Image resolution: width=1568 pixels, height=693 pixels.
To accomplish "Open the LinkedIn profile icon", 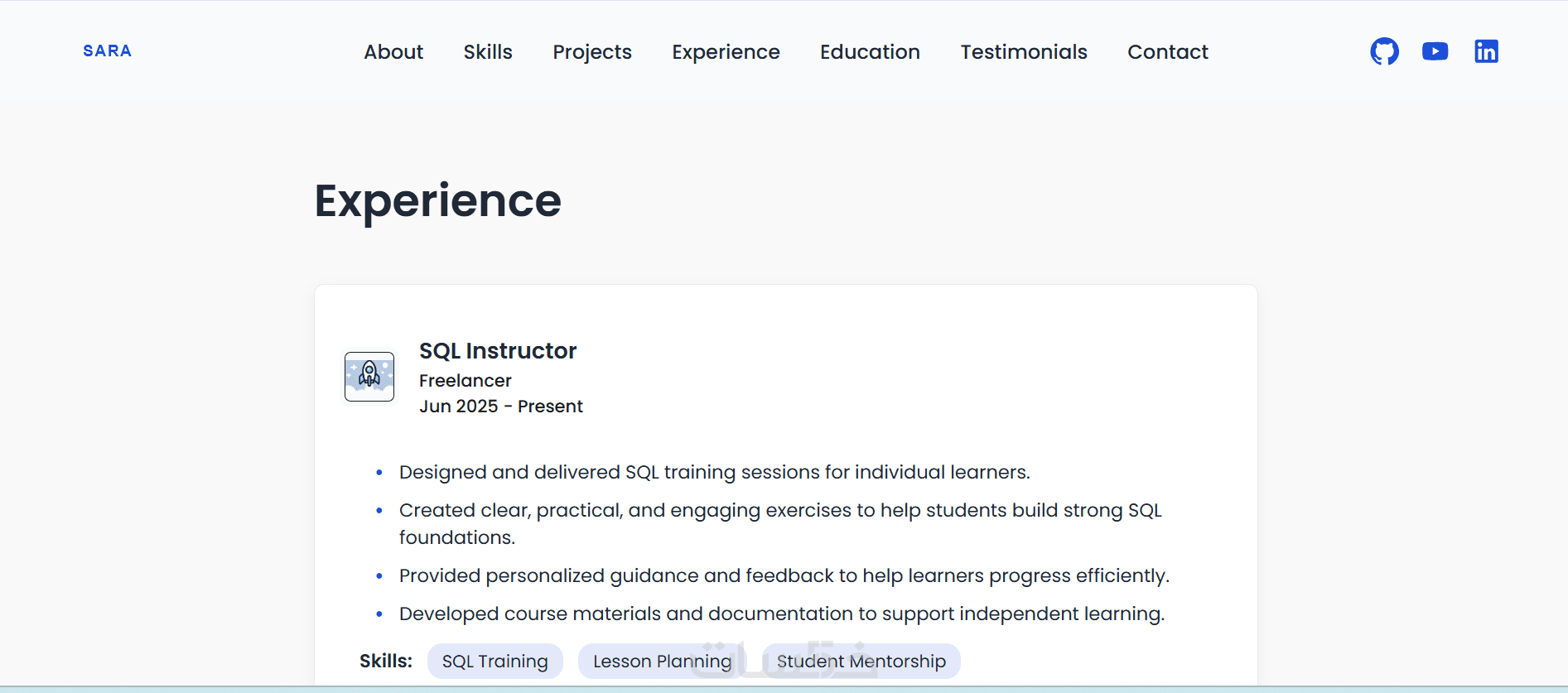I will (1486, 51).
